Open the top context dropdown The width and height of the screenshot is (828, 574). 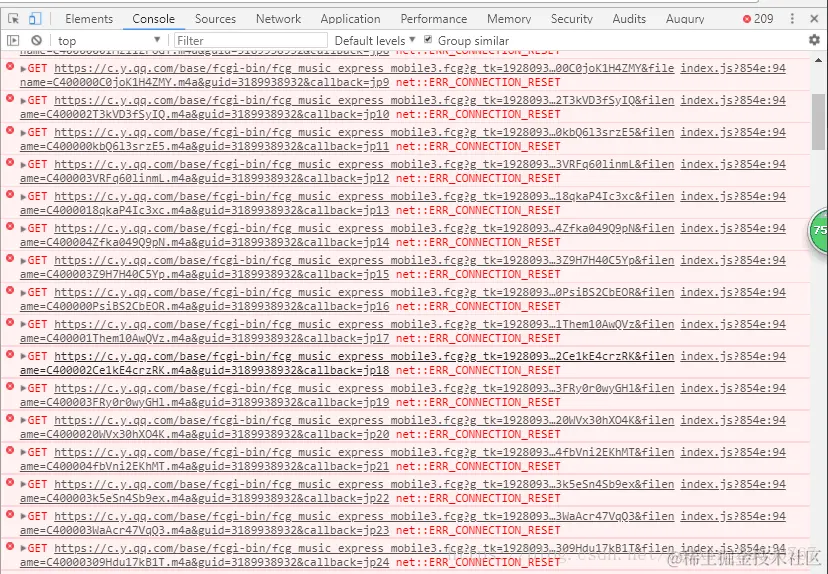108,41
